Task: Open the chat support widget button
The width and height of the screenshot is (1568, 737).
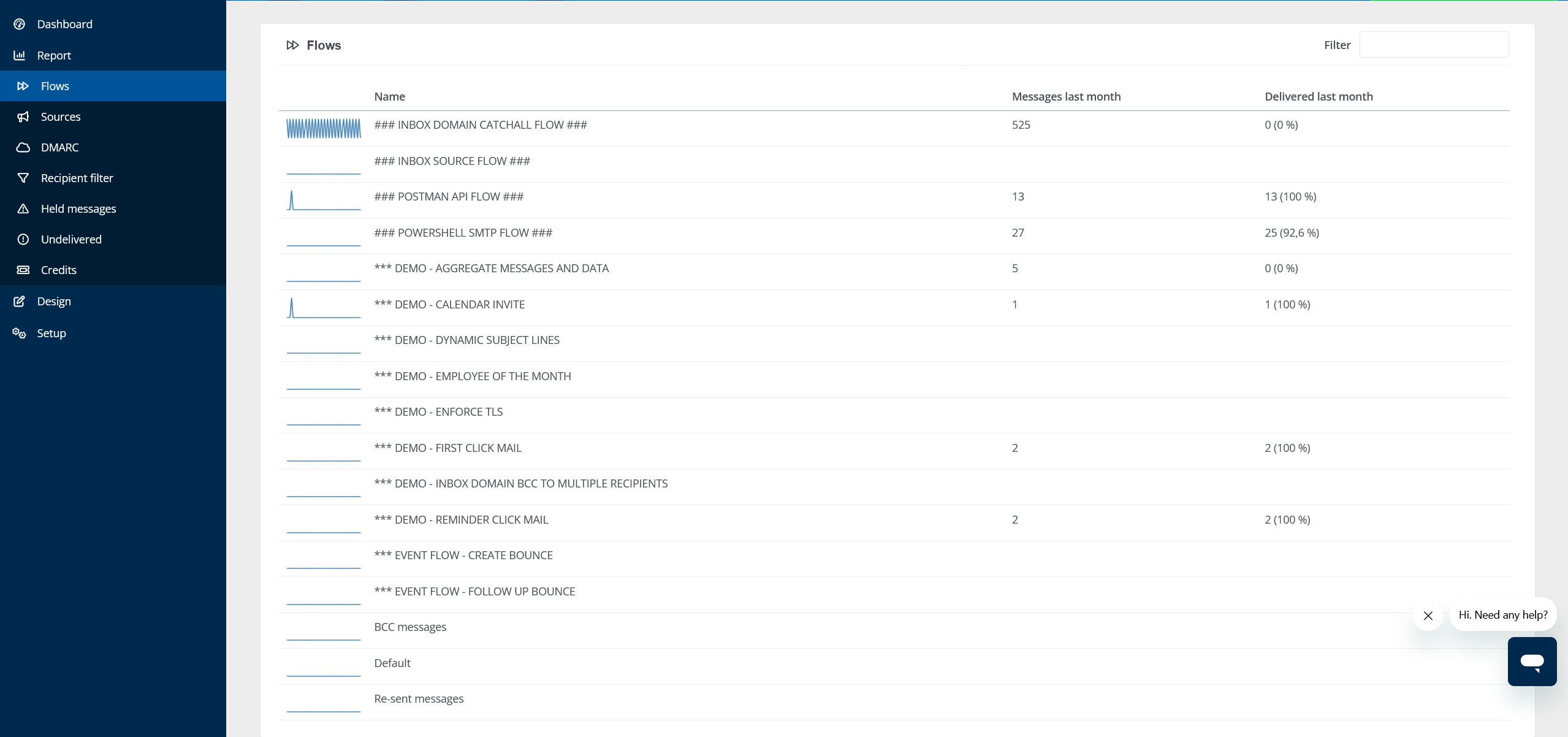Action: pyautogui.click(x=1531, y=661)
